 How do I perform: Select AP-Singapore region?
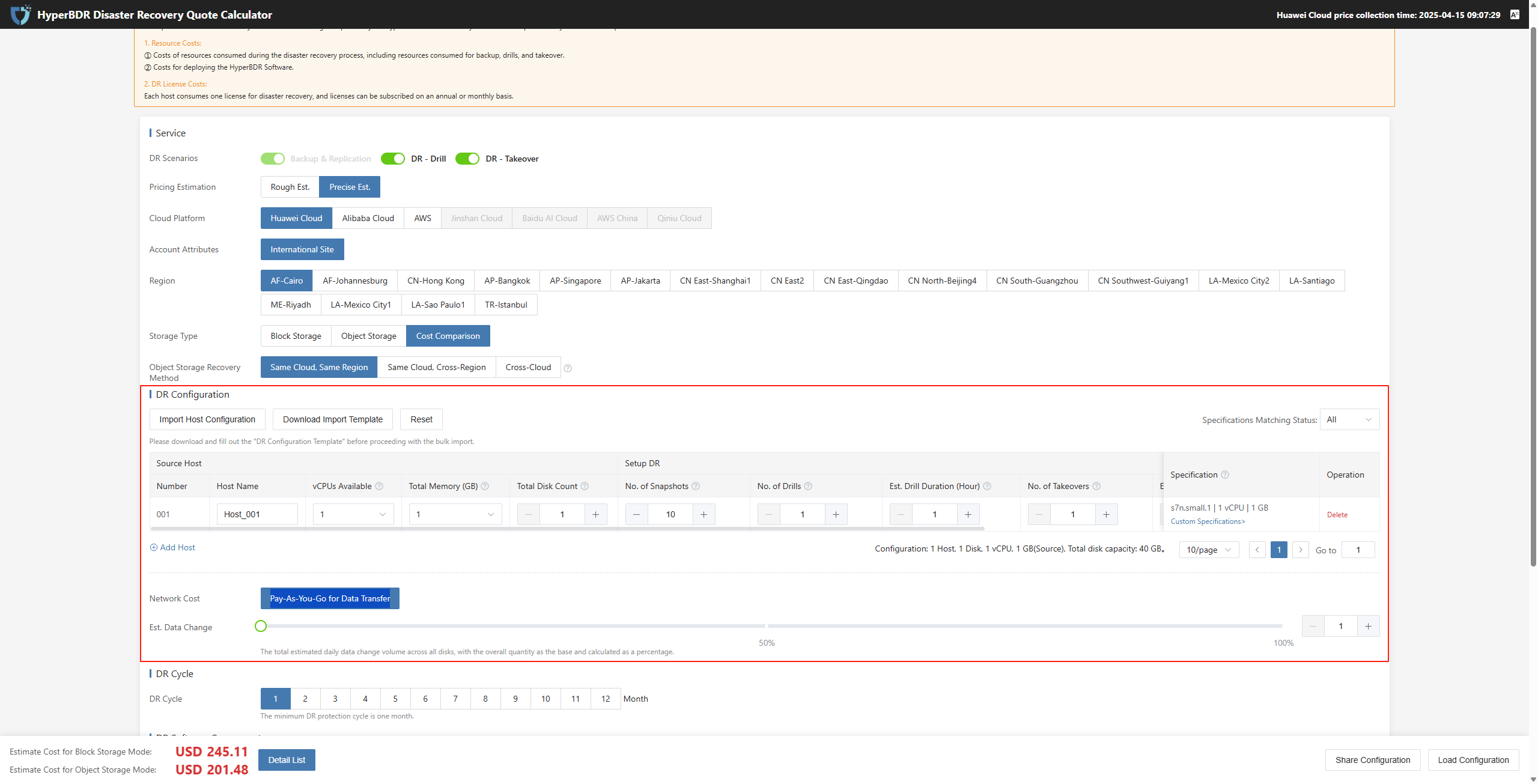point(576,281)
